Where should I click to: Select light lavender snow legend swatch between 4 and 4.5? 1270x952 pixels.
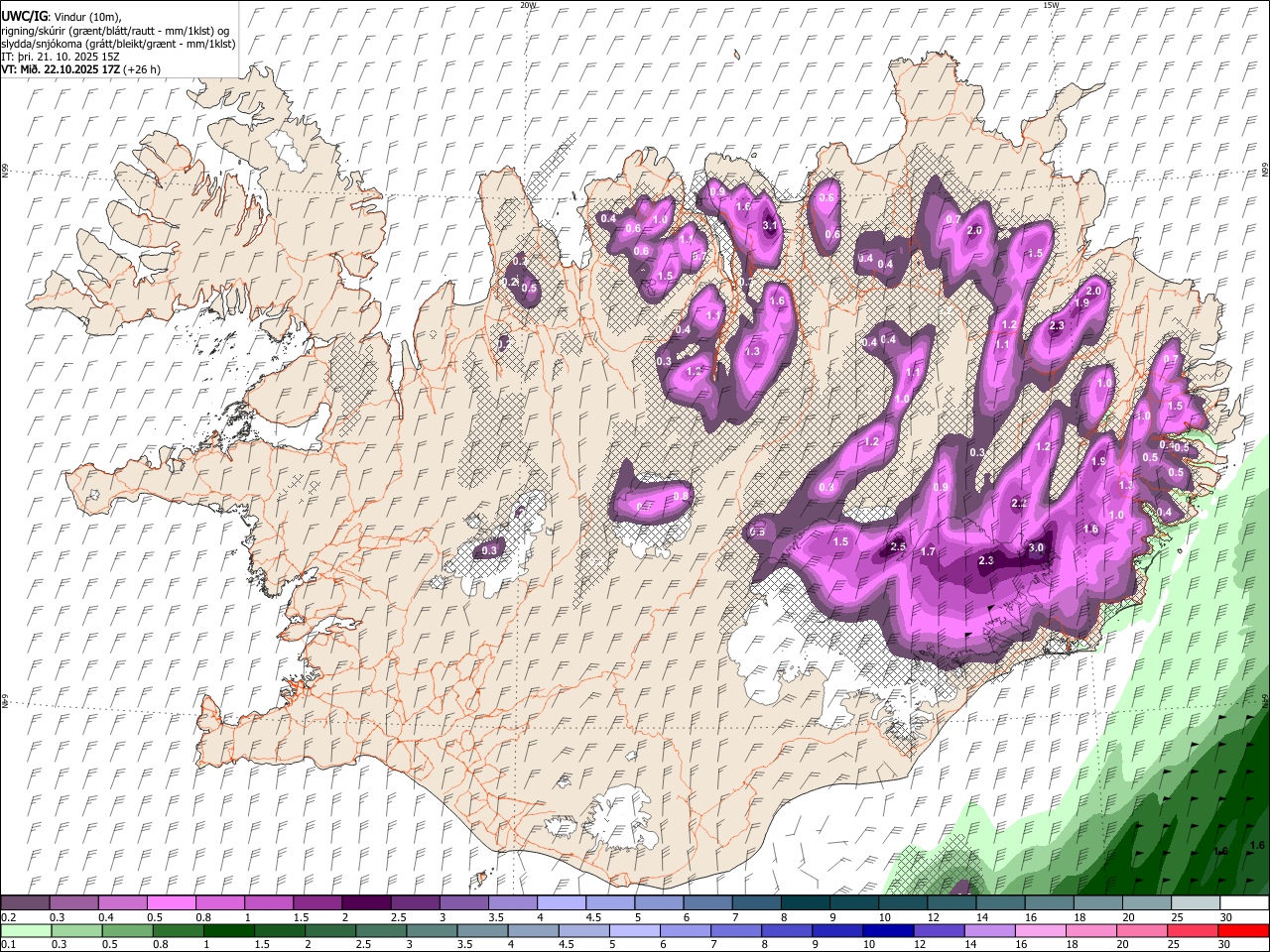[561, 903]
